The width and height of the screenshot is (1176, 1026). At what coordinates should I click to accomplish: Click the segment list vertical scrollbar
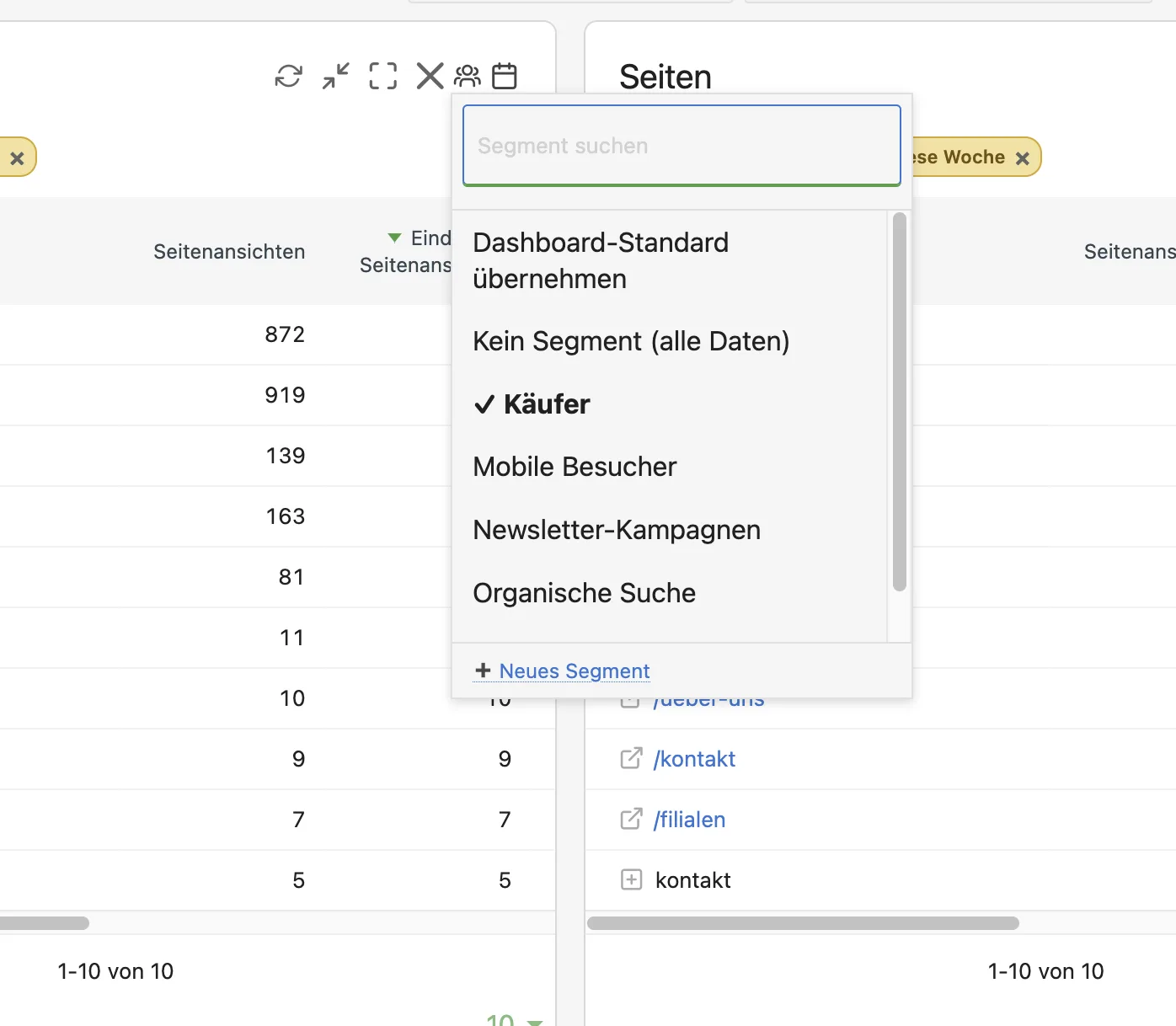point(900,402)
